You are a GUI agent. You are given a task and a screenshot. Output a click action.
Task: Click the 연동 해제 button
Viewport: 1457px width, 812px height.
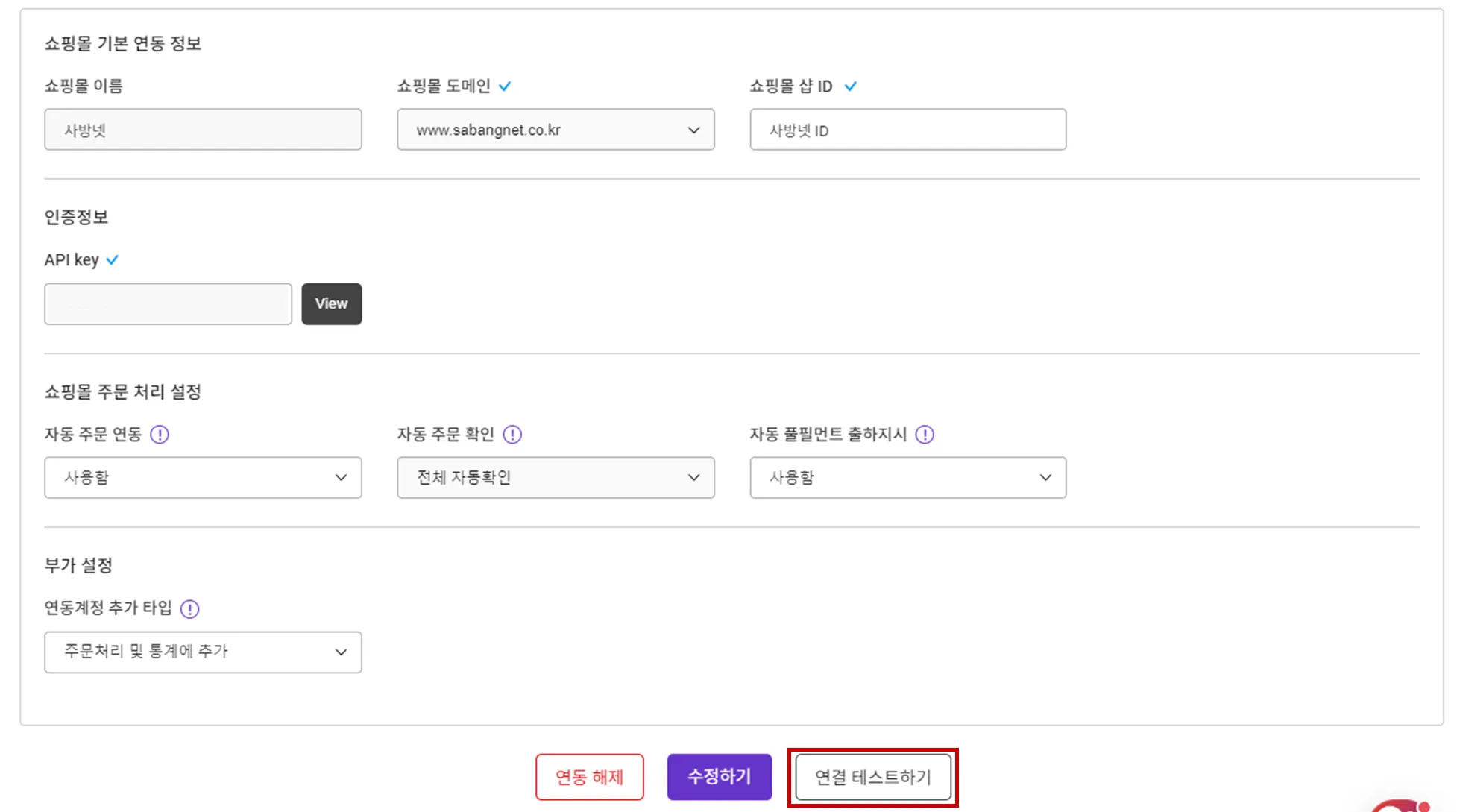pyautogui.click(x=589, y=777)
